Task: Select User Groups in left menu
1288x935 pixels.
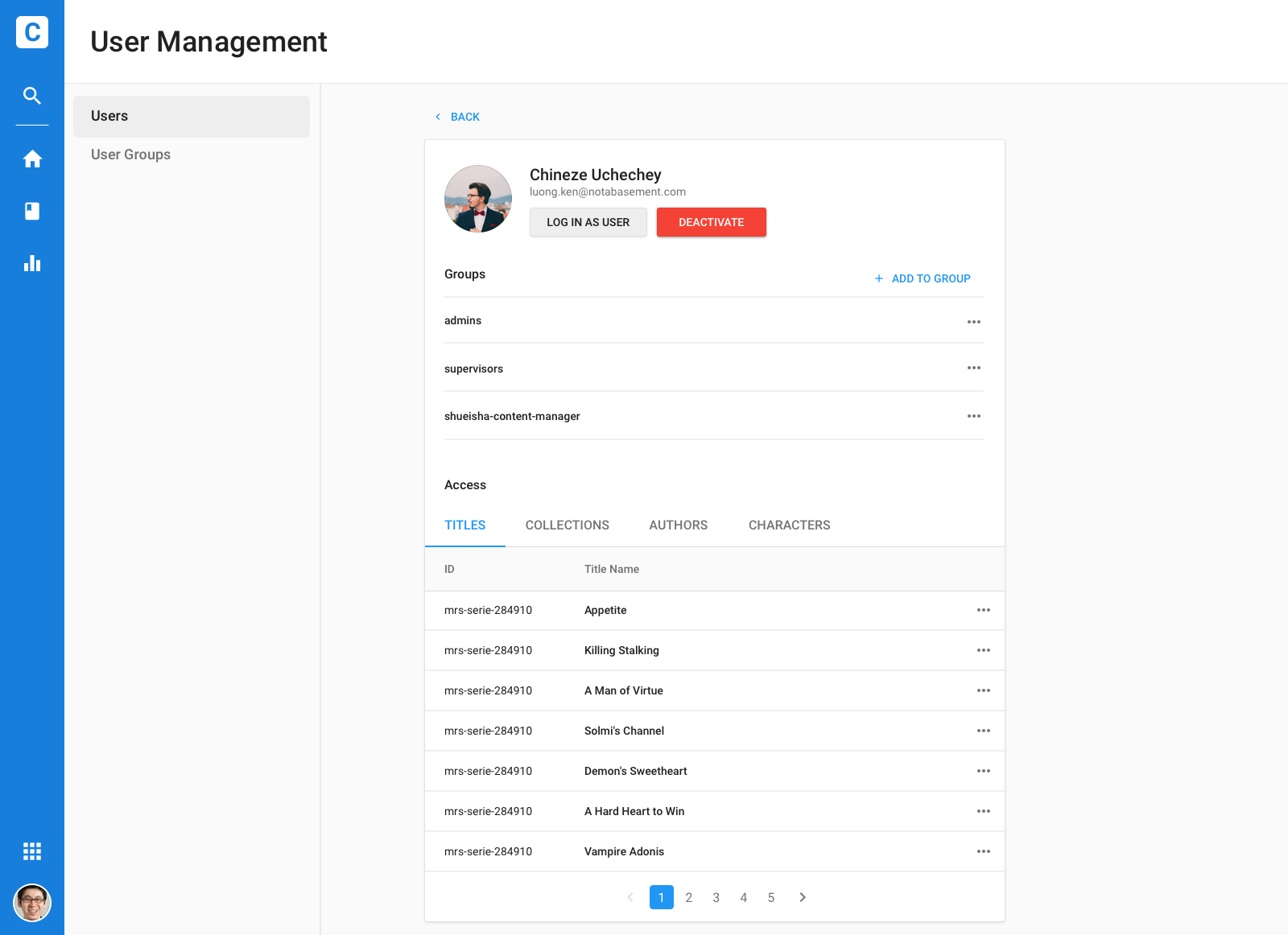Action: pos(130,154)
